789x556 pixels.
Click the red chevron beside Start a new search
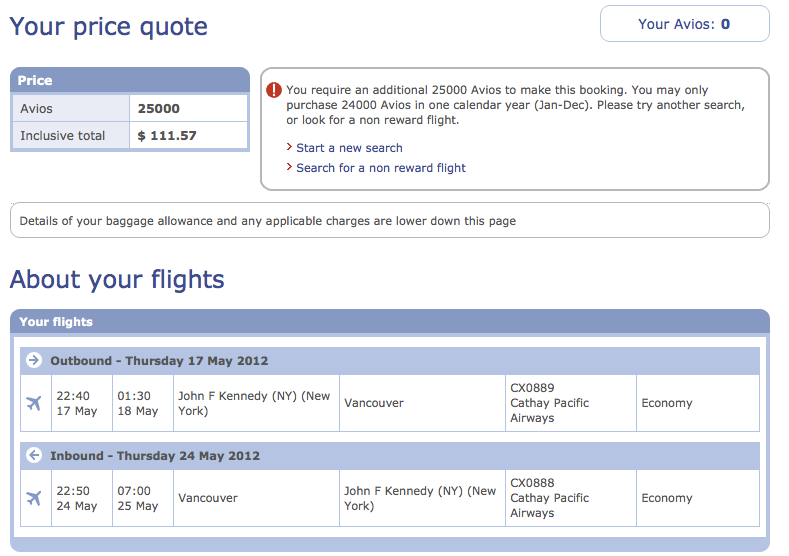click(x=289, y=147)
